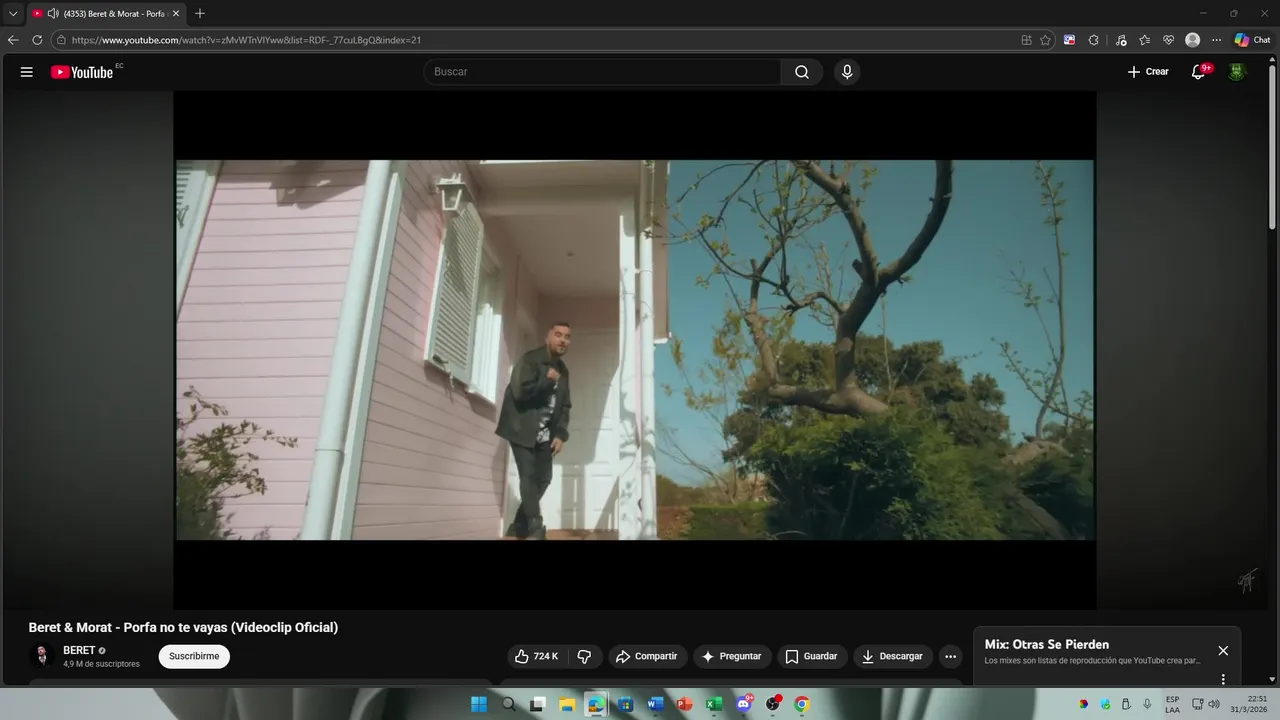Screen dimensions: 1280x720
Task: Open PowerPoint from the taskbar
Action: pyautogui.click(x=685, y=704)
